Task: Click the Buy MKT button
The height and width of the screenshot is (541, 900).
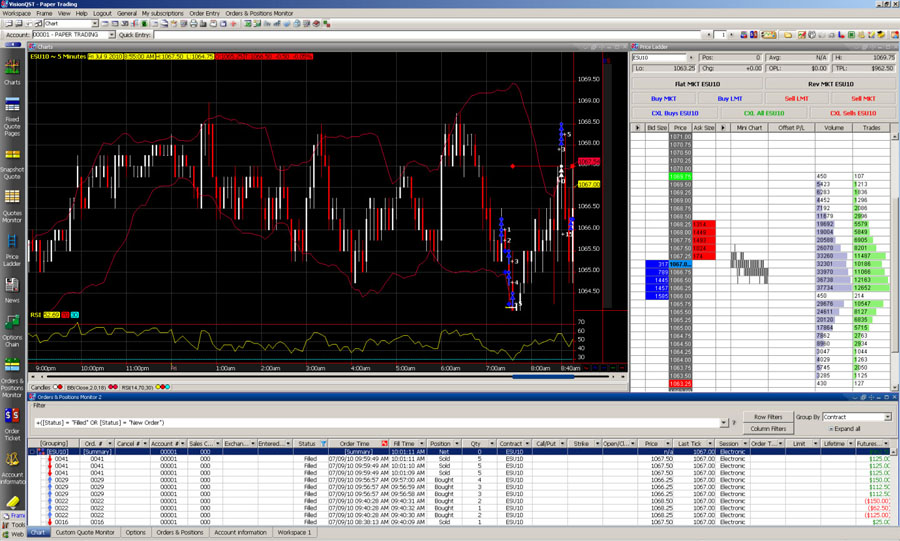Action: click(663, 99)
